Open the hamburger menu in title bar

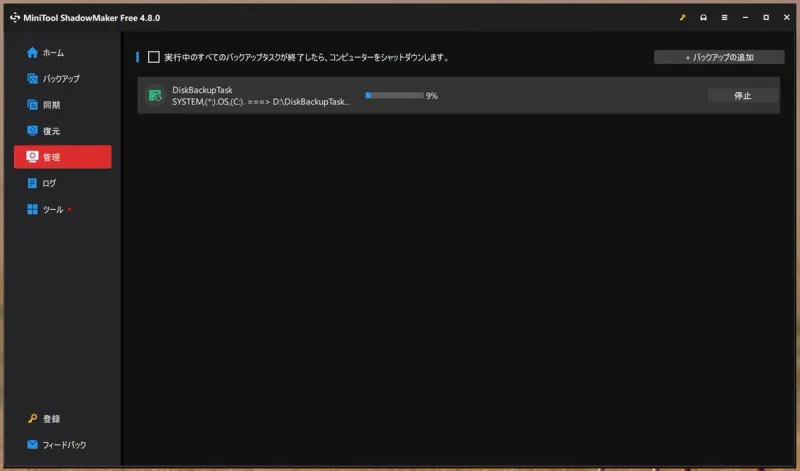click(724, 18)
